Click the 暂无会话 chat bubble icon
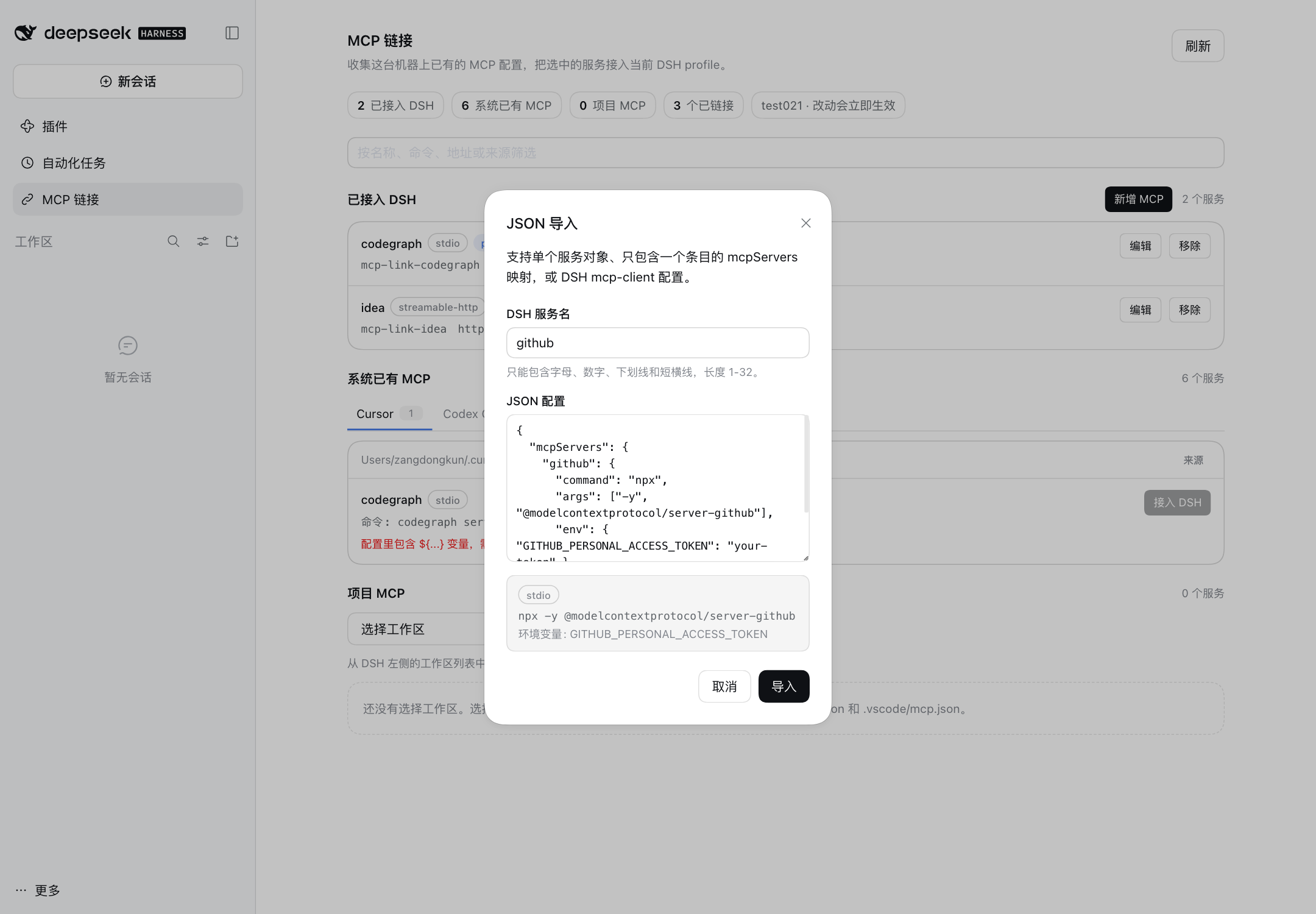This screenshot has width=1316, height=914. point(128,345)
